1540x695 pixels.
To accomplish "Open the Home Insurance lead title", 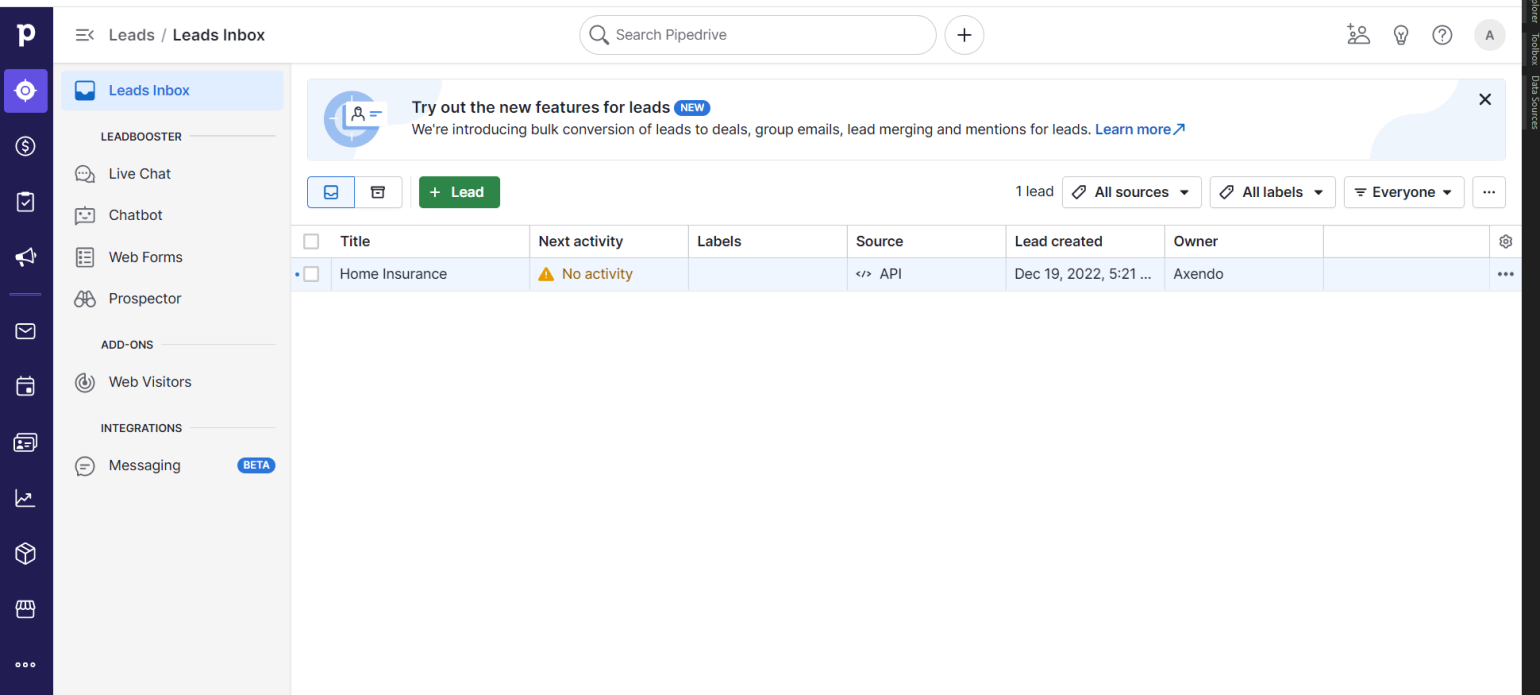I will click(x=393, y=274).
